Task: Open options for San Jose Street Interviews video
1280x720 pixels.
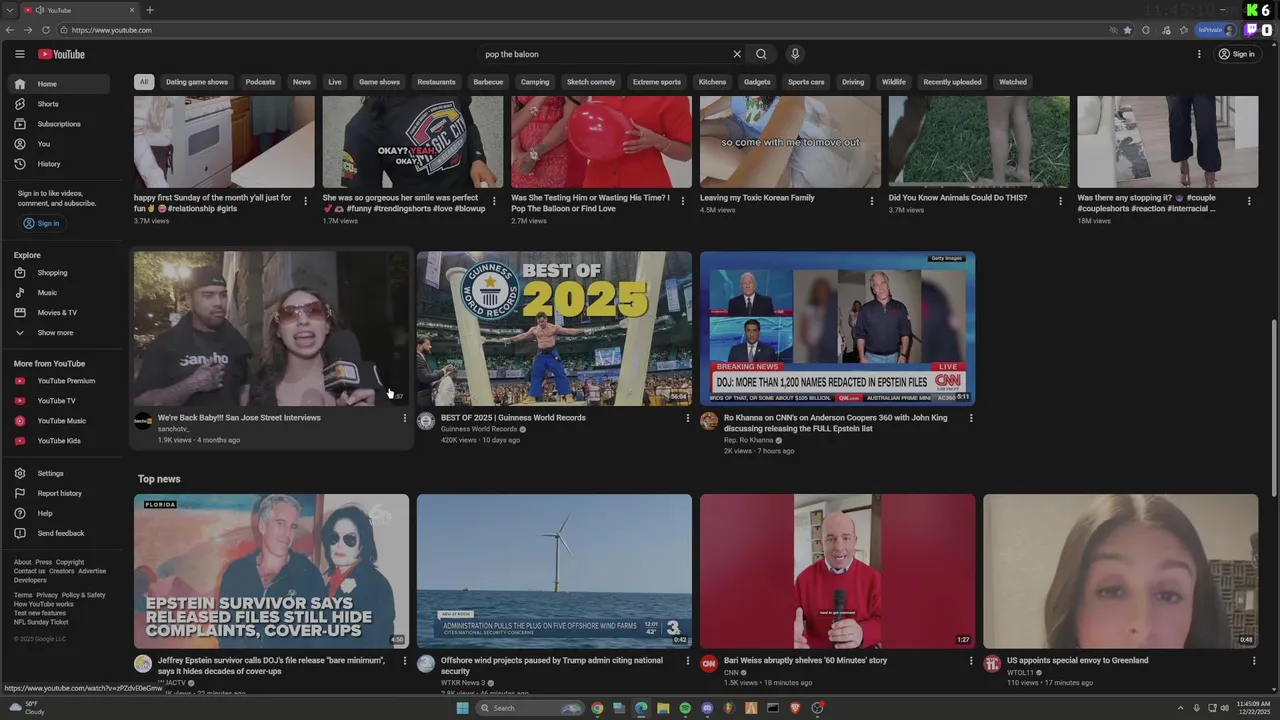Action: pos(405,418)
